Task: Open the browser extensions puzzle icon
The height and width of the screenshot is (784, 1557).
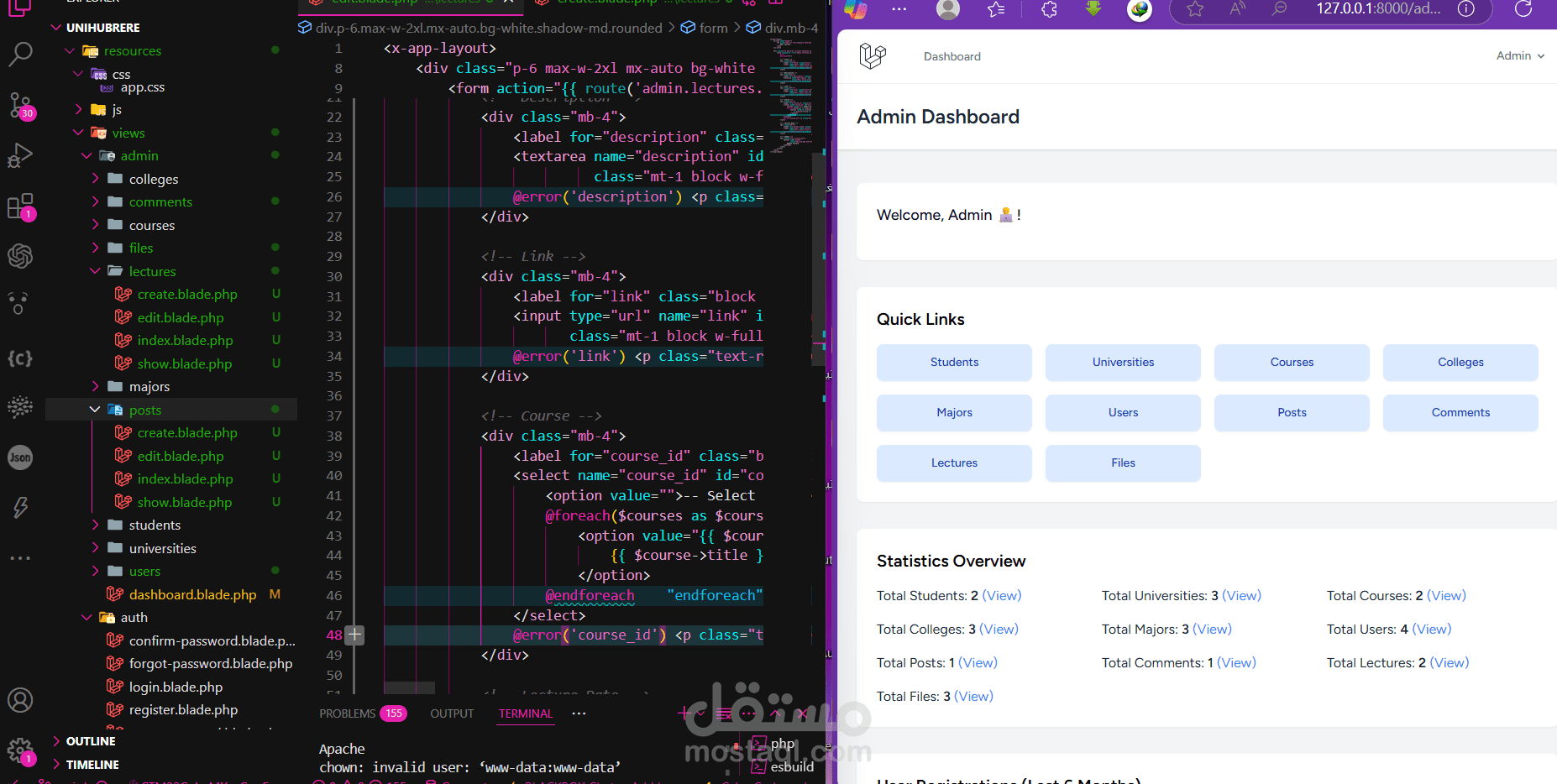Action: click(1048, 9)
